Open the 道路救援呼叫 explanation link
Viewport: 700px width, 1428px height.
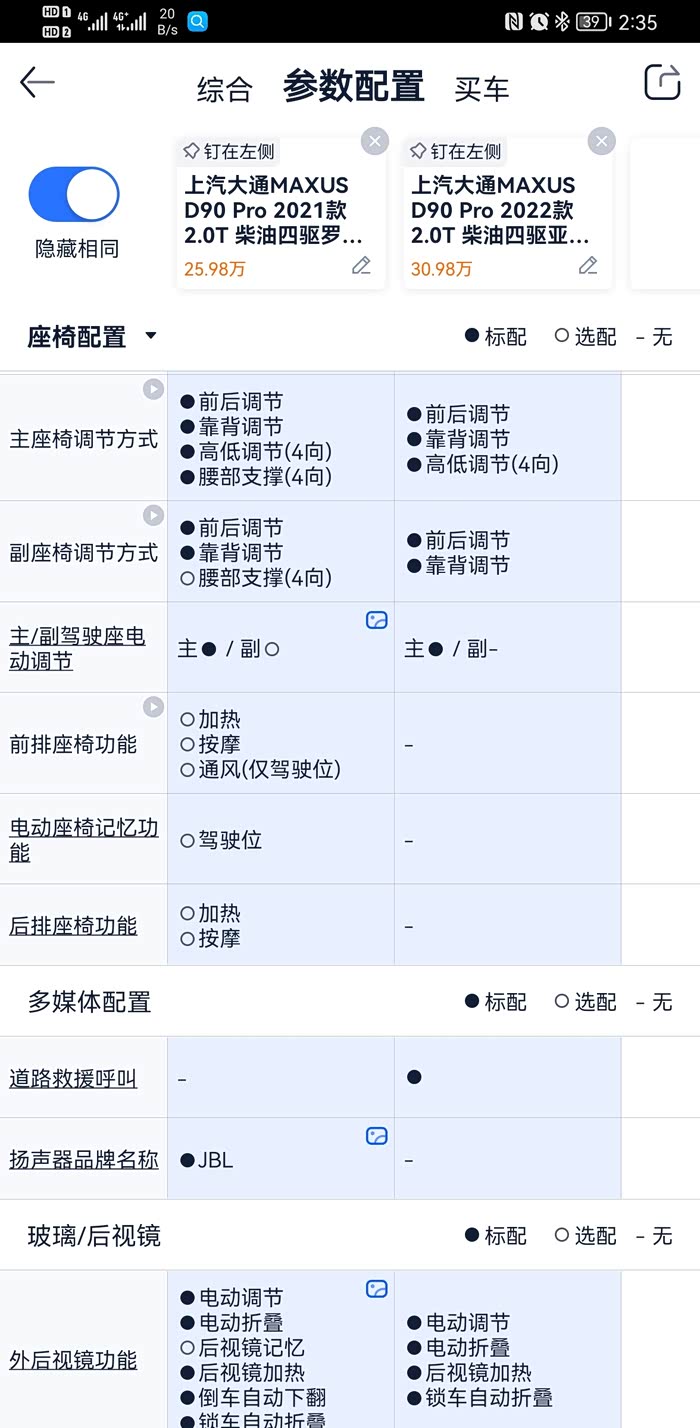point(73,1079)
